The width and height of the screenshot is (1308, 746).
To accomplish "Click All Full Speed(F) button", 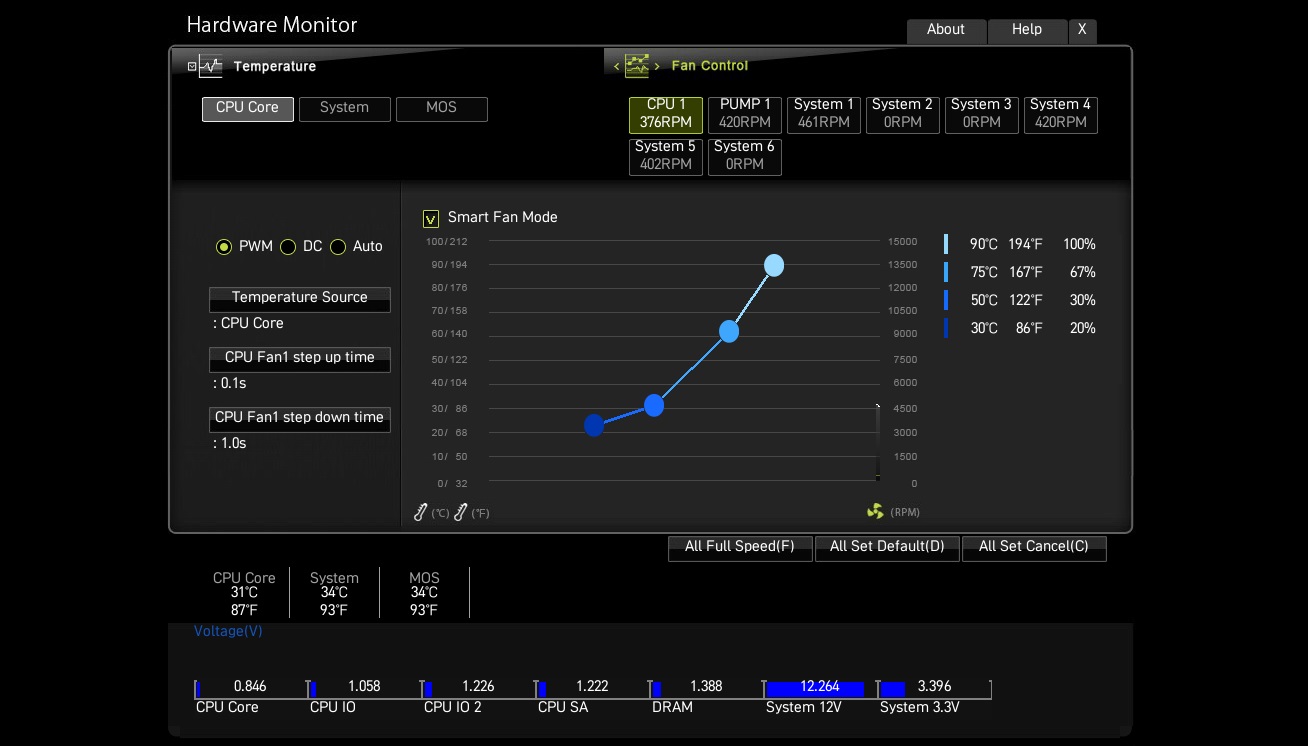I will tap(740, 548).
